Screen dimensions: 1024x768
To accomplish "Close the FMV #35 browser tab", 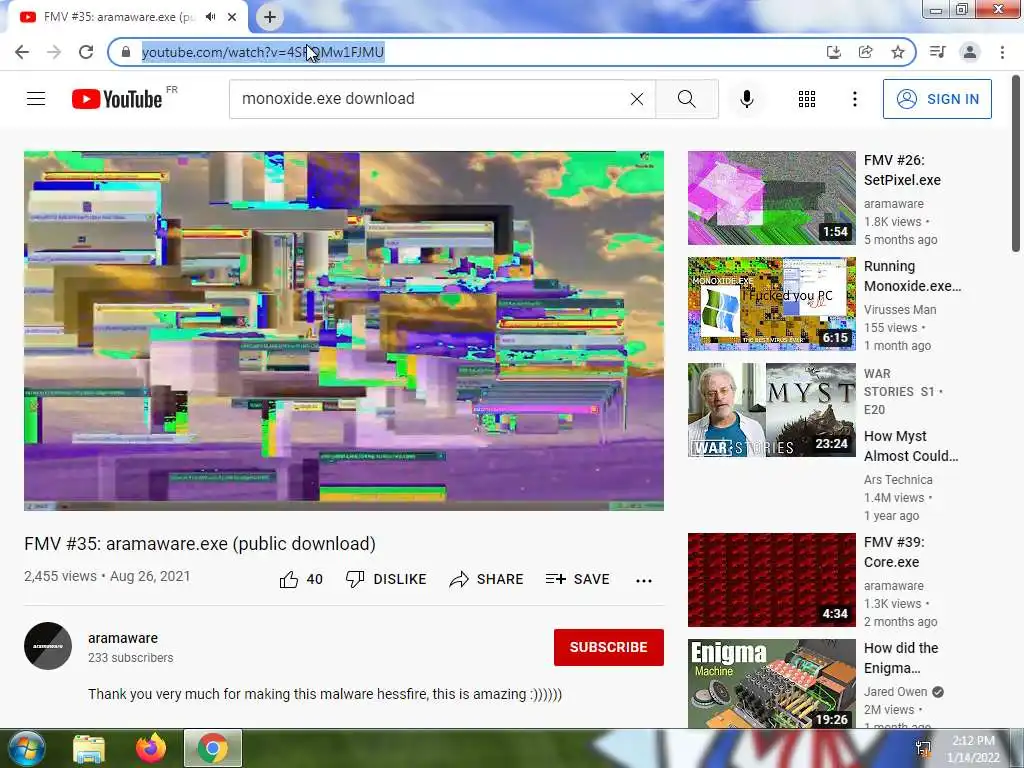I will (232, 17).
